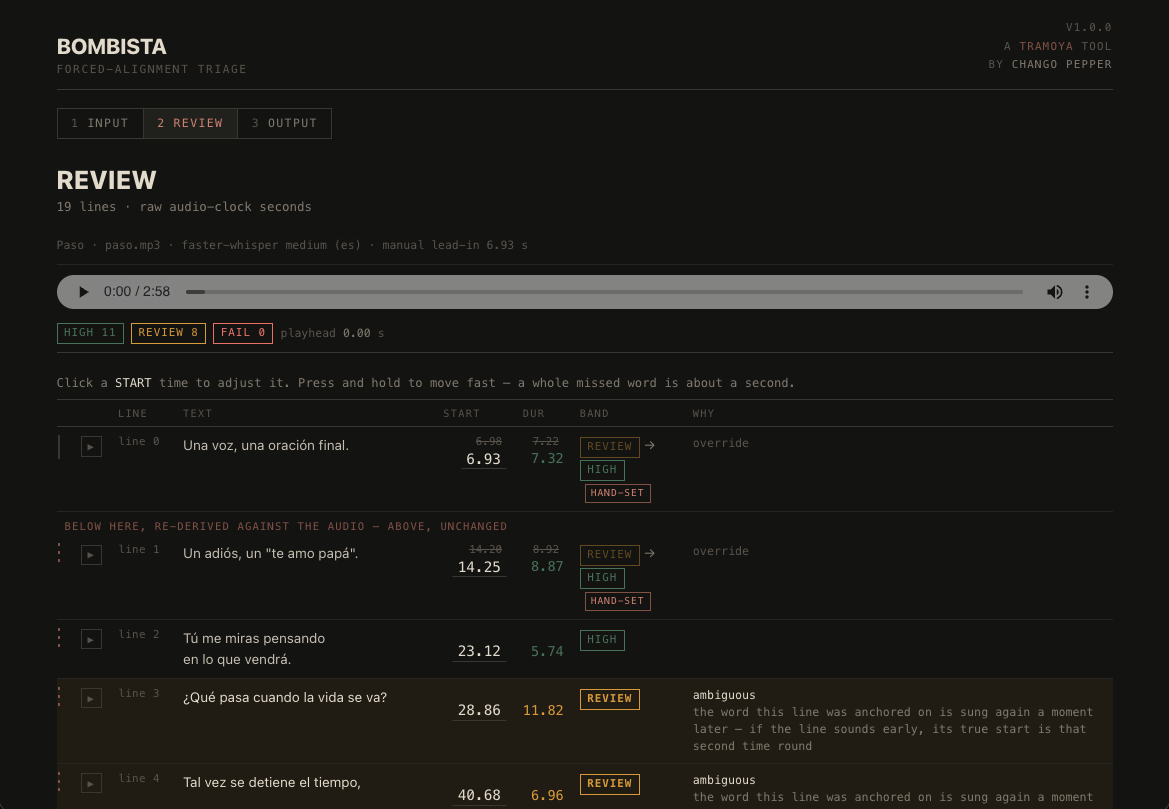
Task: Click the "BELOW HERE, RE-DERIVED" divider label
Action: 286,526
